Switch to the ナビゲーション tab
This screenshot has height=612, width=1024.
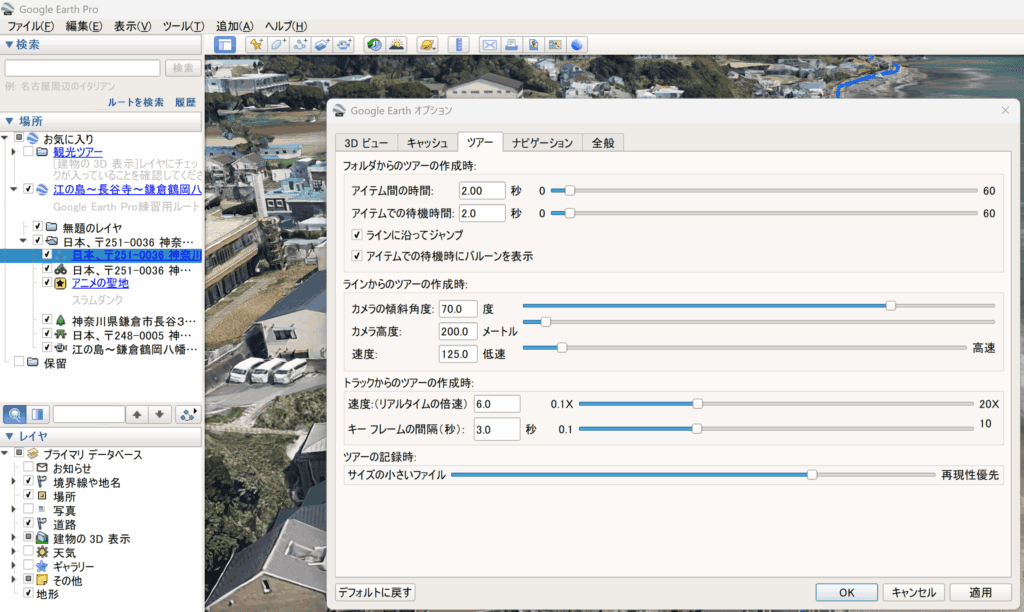click(542, 142)
